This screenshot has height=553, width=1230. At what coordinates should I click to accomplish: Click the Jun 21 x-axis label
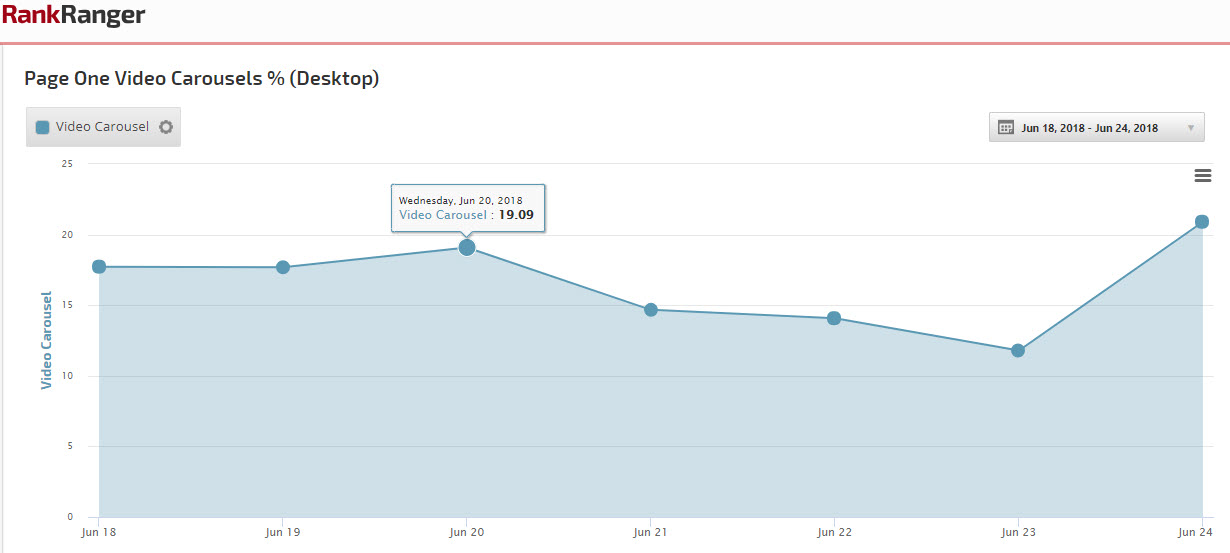pos(651,533)
